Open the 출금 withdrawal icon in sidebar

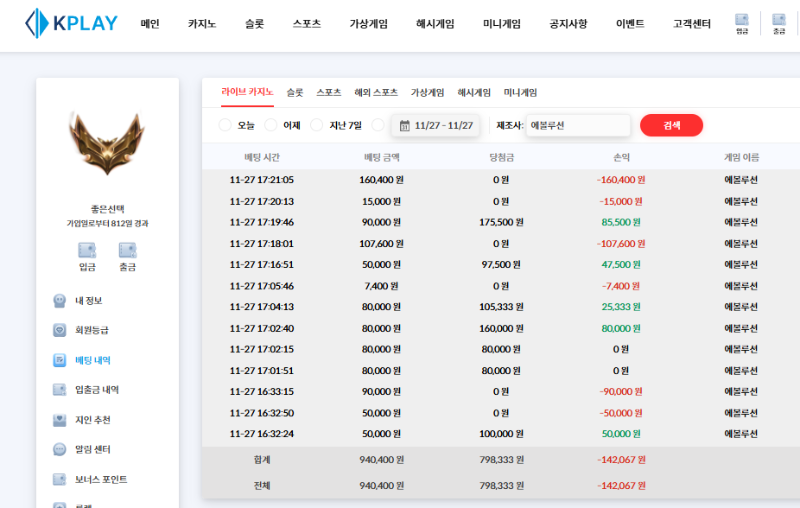coord(127,251)
